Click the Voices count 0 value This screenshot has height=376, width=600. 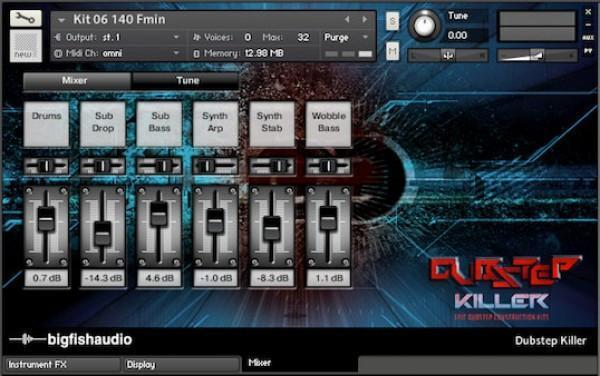[x=248, y=37]
